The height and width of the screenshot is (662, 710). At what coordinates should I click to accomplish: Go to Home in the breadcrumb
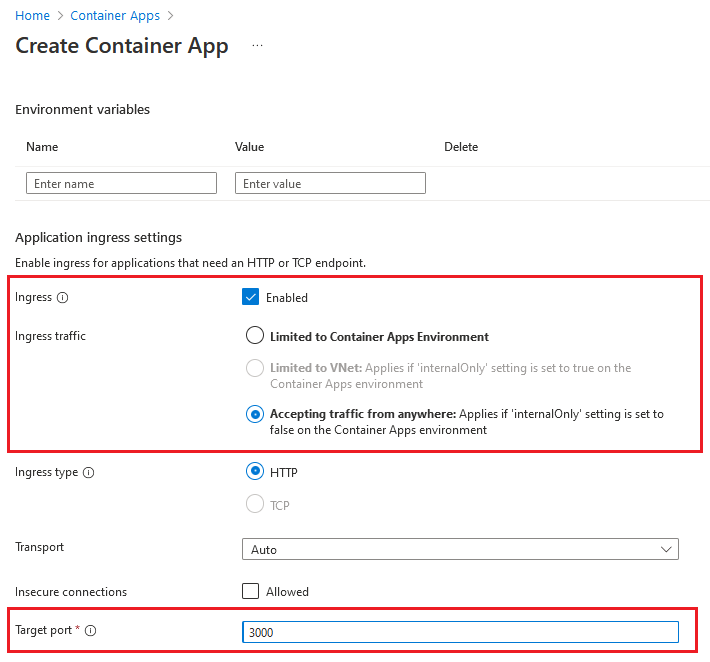(x=32, y=16)
